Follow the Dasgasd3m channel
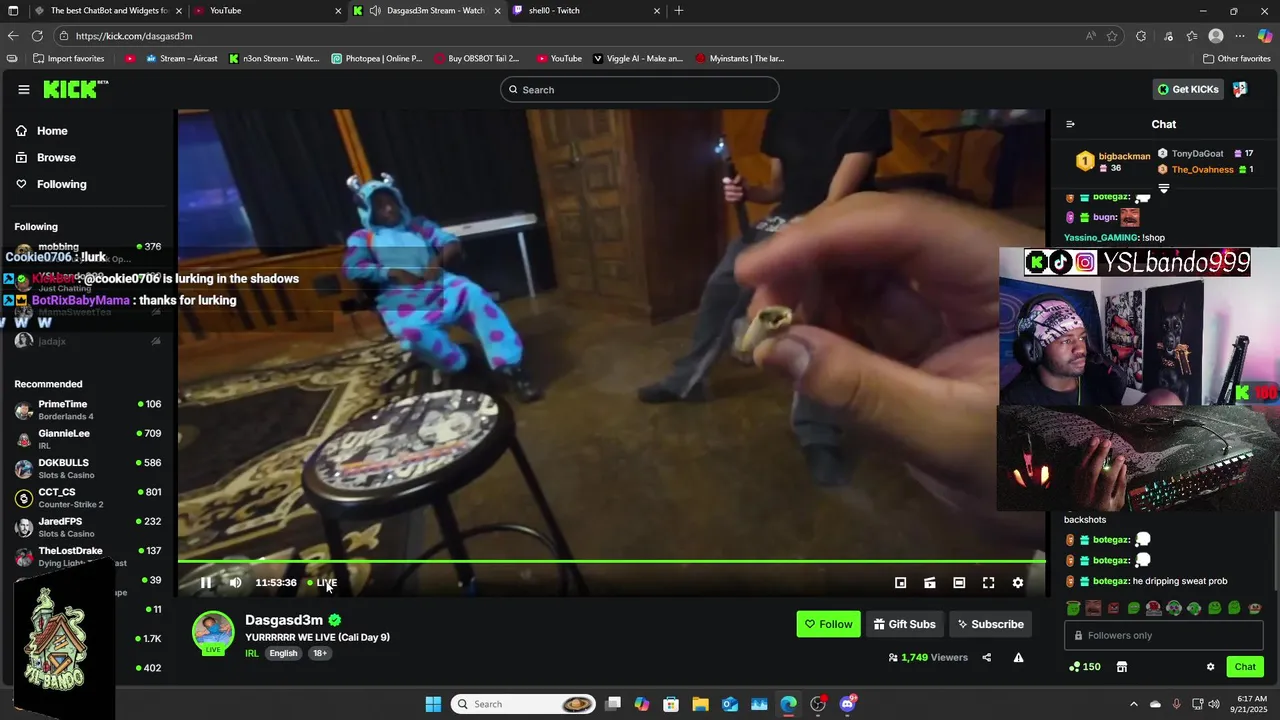 click(828, 624)
